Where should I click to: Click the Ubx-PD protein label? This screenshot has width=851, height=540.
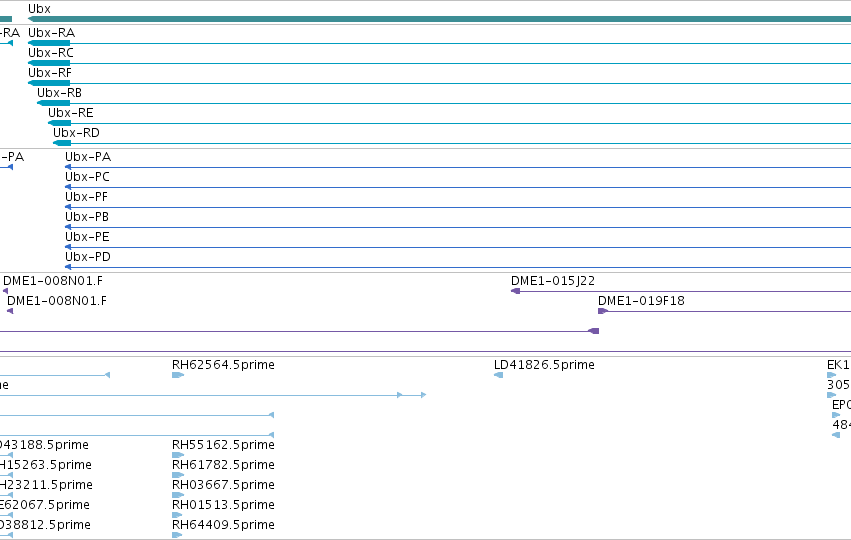[x=88, y=257]
